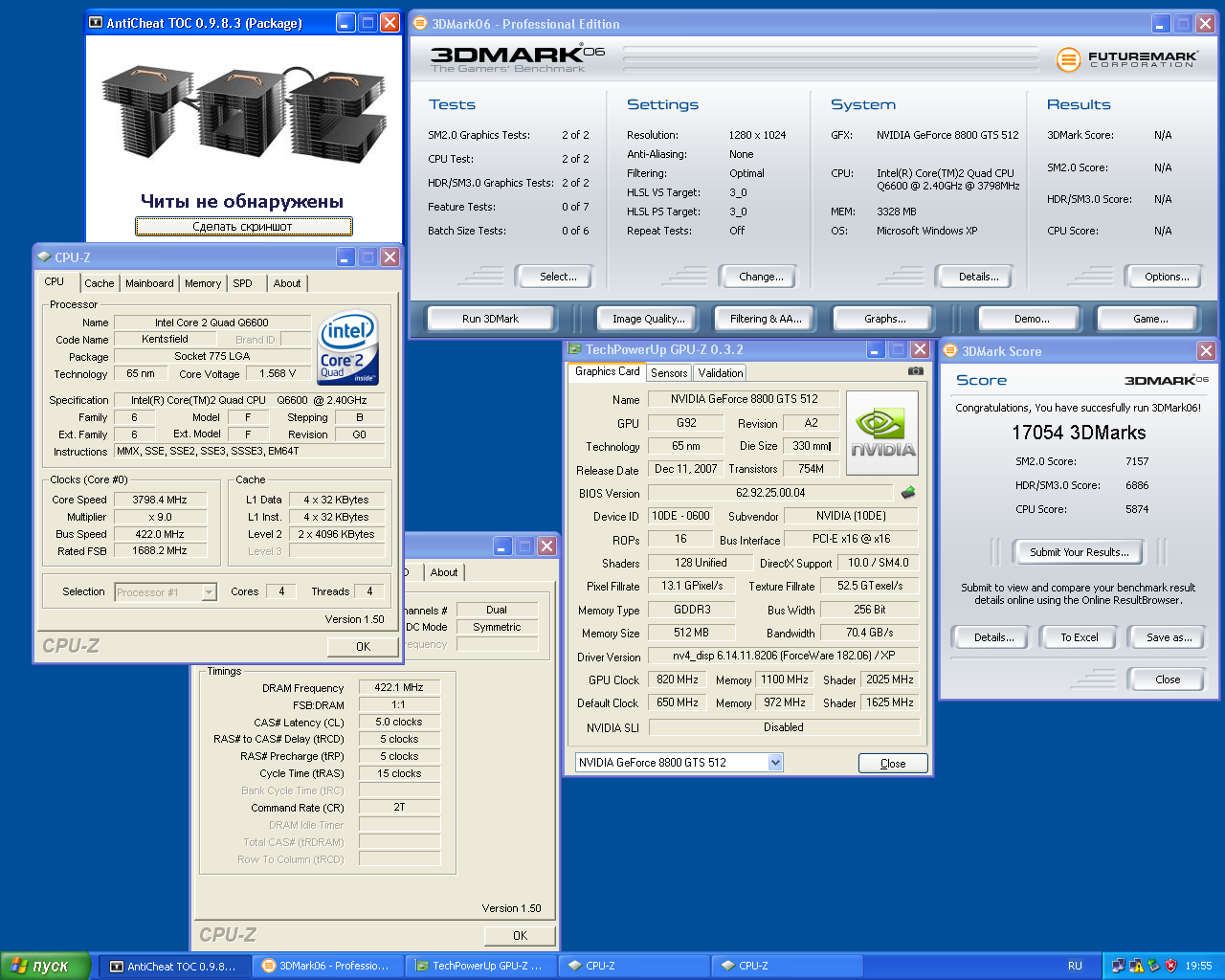Click OK in rear CPU-Z memory window
Screen dimensions: 1225x980
520,936
